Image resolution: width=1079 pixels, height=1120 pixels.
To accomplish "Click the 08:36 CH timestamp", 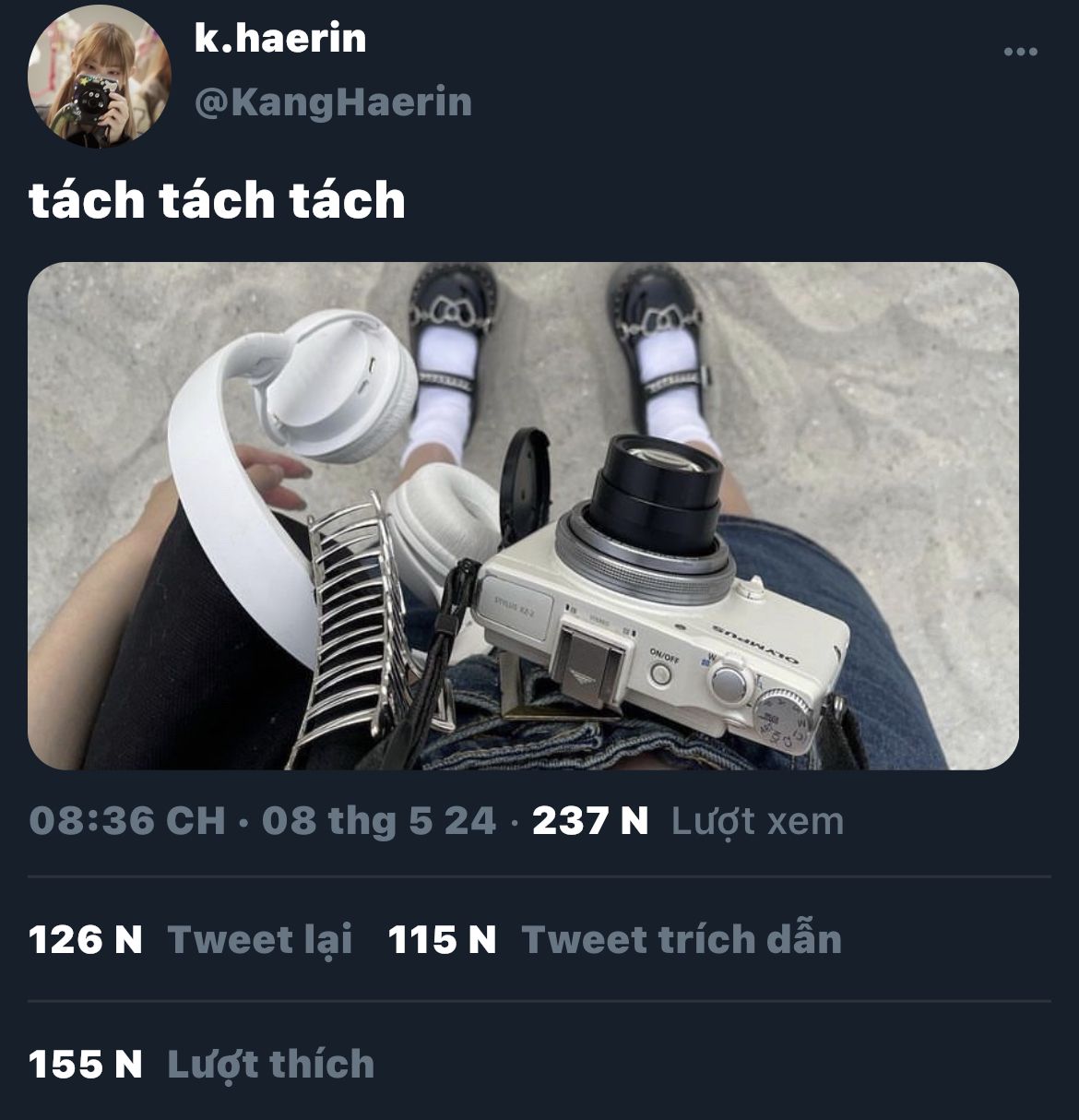I will (127, 820).
